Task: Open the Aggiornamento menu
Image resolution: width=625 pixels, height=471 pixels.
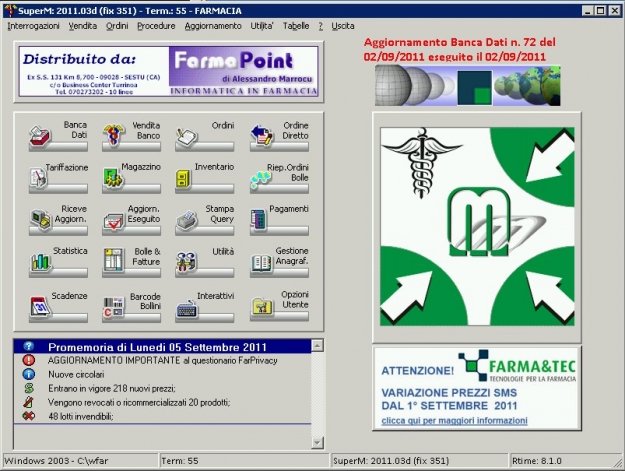Action: 213,26
